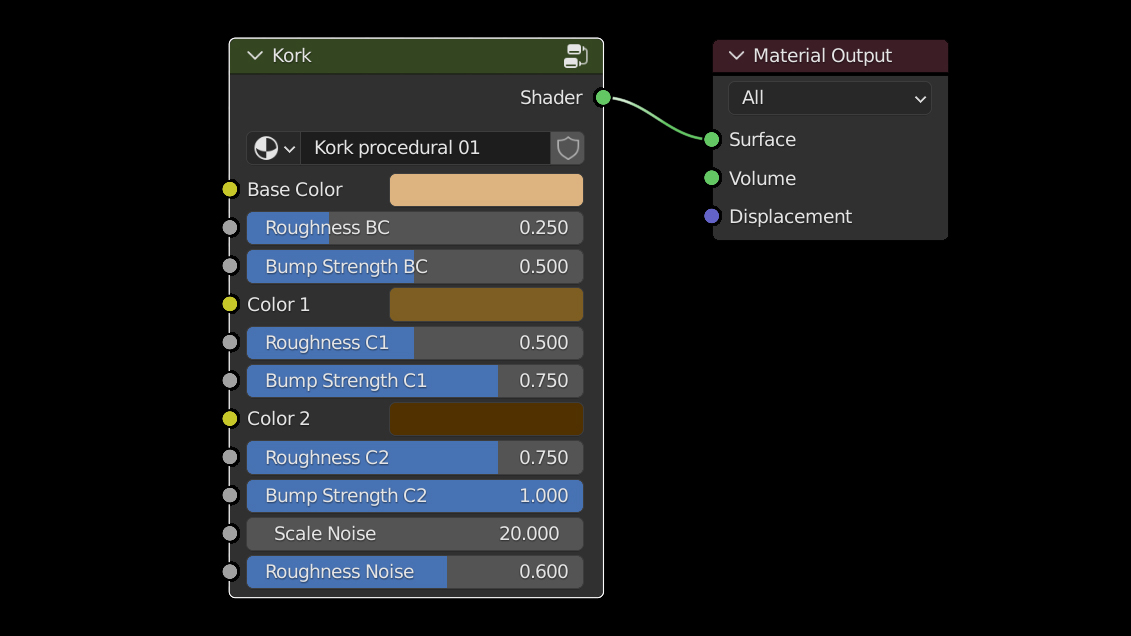Collapse the Kork node with its chevron
This screenshot has height=636, width=1131.
[255, 56]
